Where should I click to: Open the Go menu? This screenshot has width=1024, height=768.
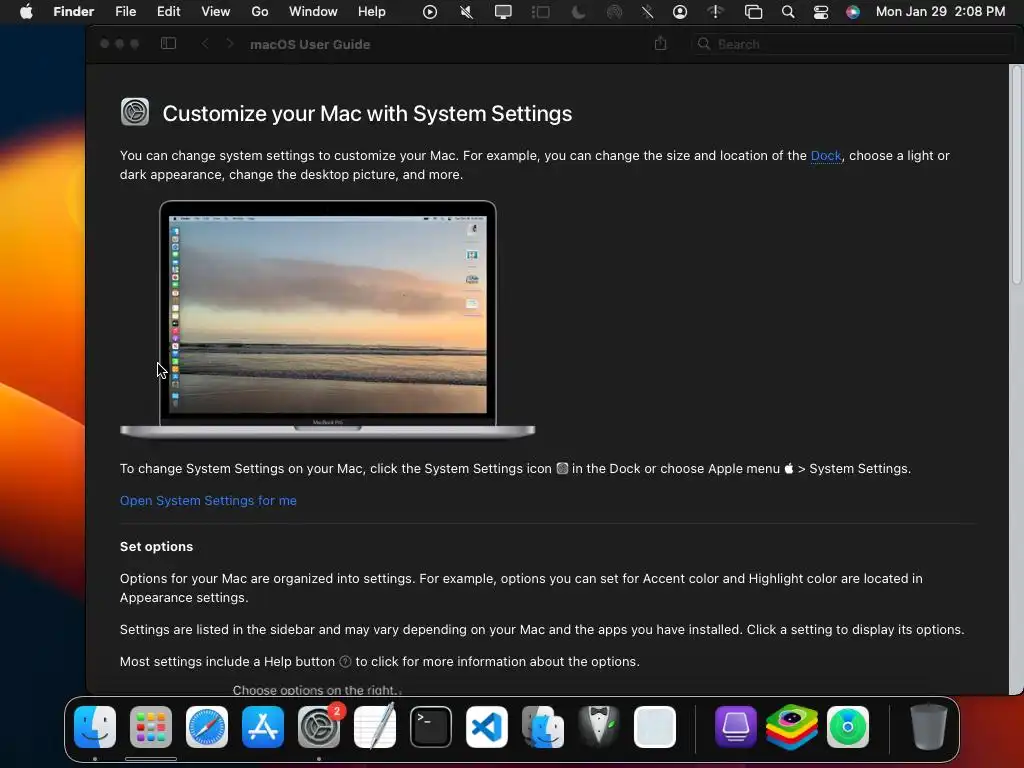tap(260, 11)
